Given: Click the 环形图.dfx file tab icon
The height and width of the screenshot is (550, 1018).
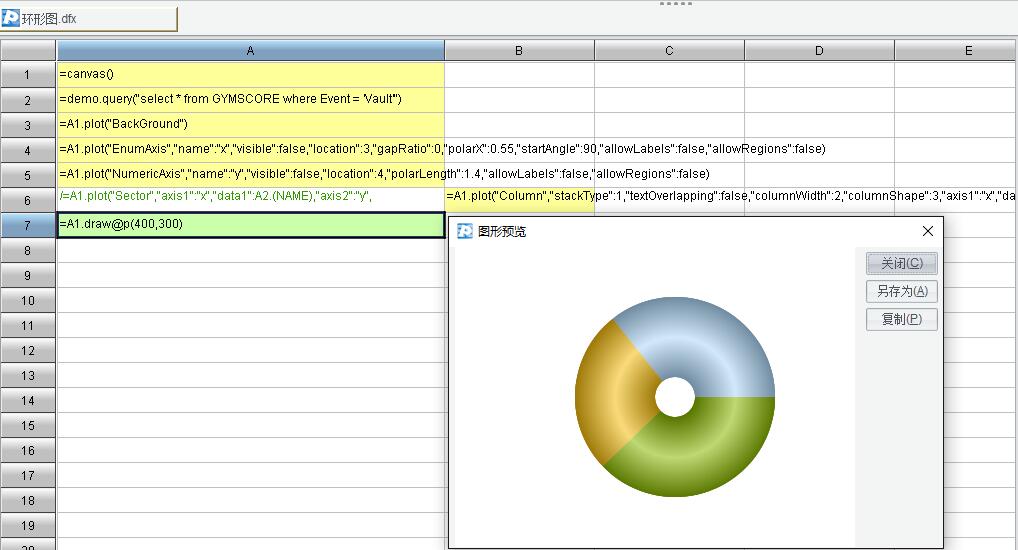Looking at the screenshot, I should point(11,18).
